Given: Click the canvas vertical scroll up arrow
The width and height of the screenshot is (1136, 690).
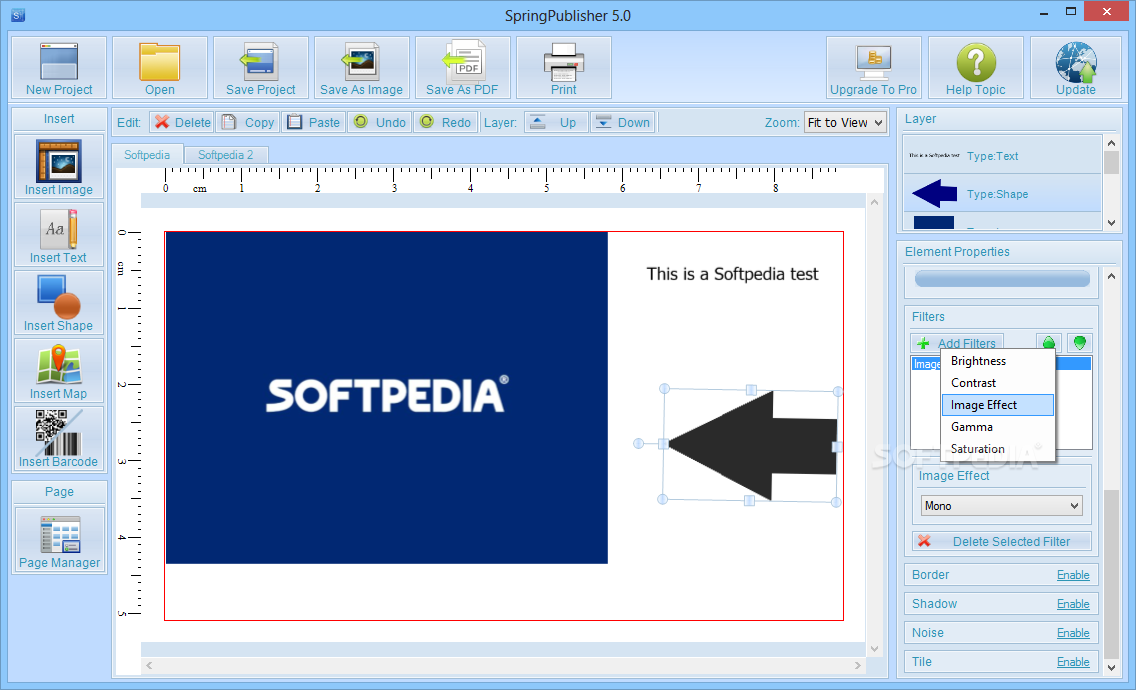Looking at the screenshot, I should point(874,202).
